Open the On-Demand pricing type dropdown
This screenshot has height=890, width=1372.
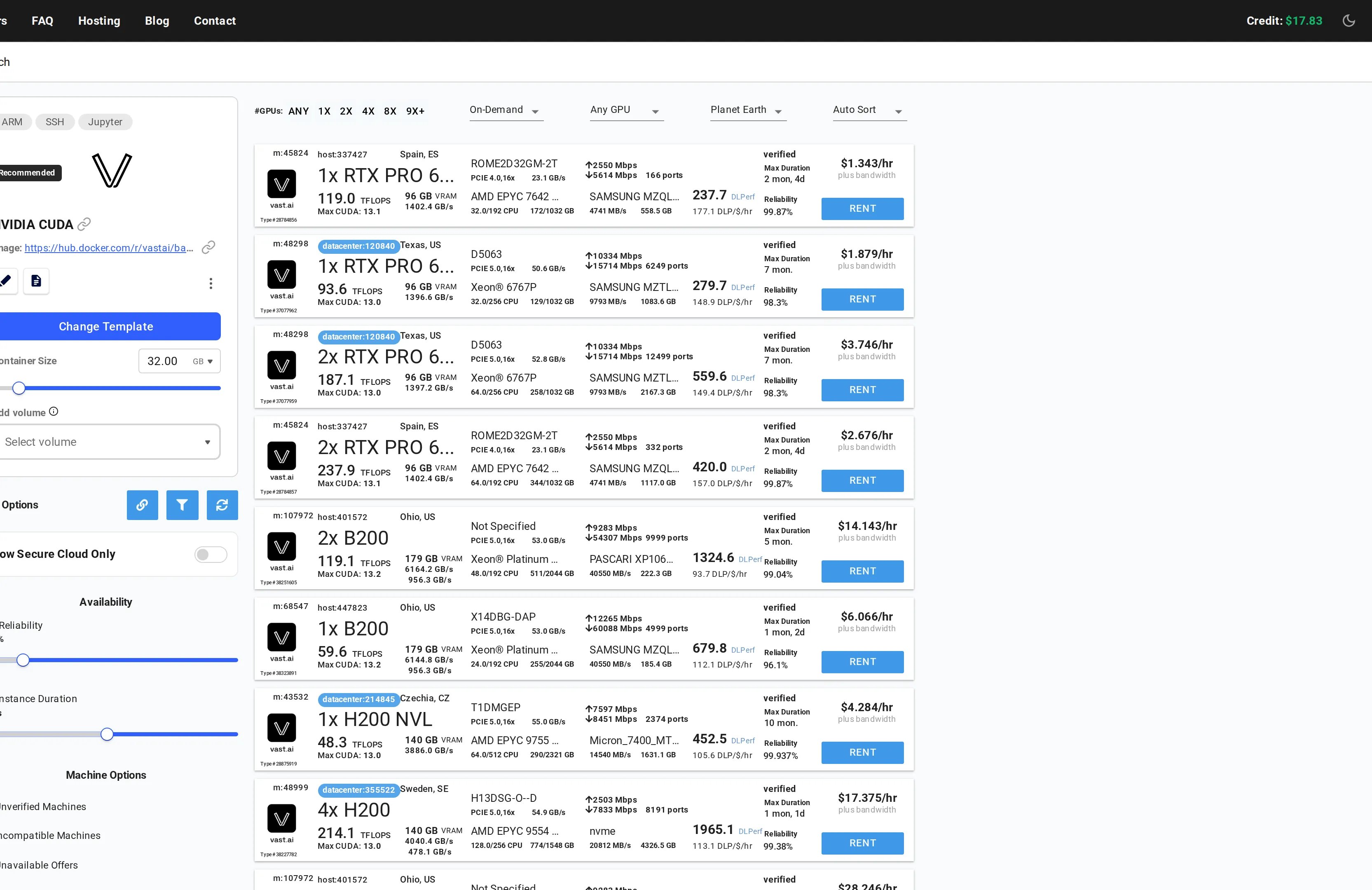pyautogui.click(x=506, y=110)
